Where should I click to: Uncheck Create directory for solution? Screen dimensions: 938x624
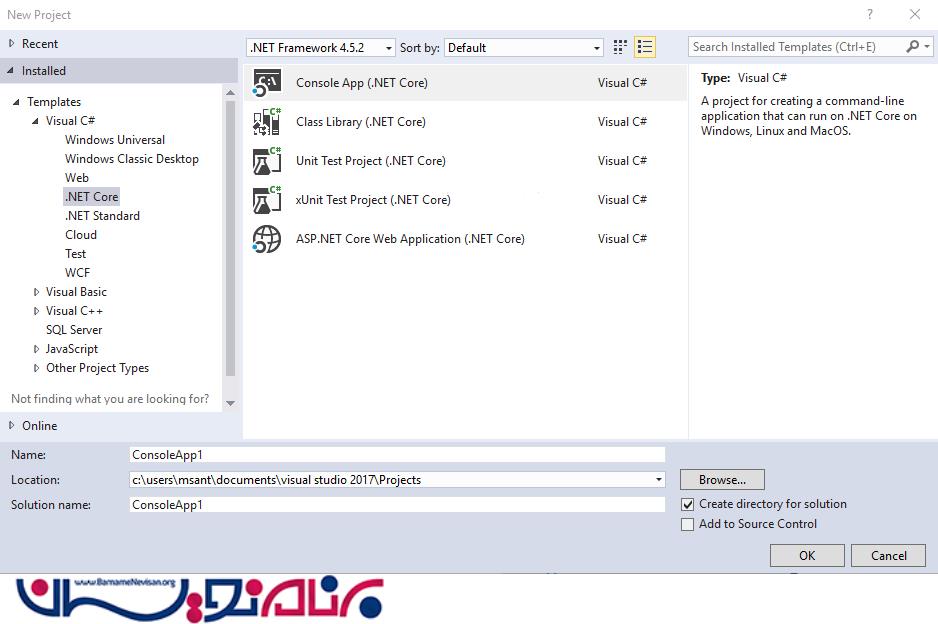coord(687,505)
